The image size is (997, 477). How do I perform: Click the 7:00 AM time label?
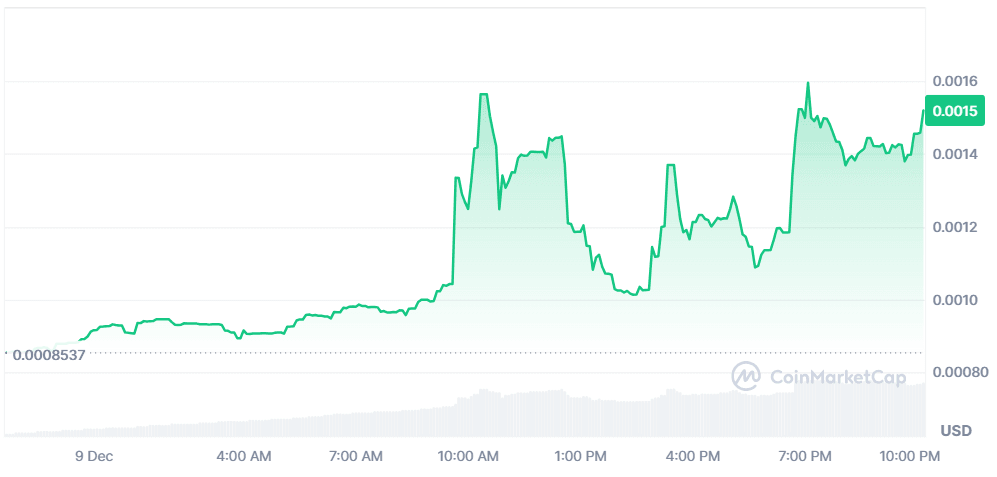(356, 456)
